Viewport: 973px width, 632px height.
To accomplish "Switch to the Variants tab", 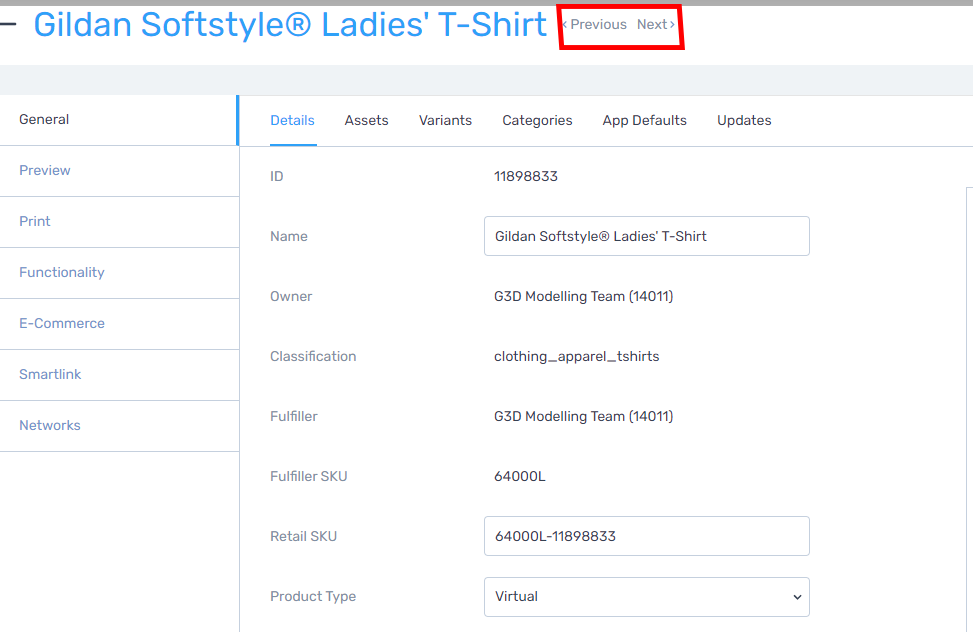I will pyautogui.click(x=445, y=120).
